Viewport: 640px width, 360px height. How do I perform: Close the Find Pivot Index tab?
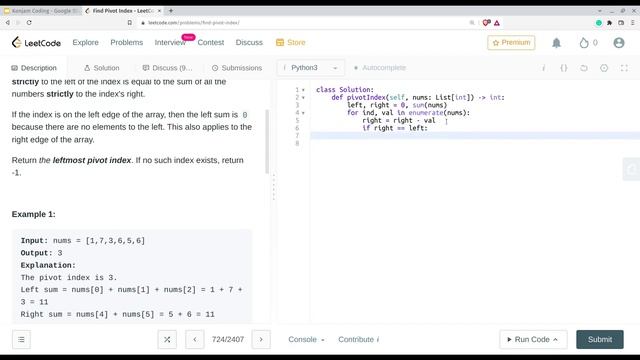coord(159,11)
